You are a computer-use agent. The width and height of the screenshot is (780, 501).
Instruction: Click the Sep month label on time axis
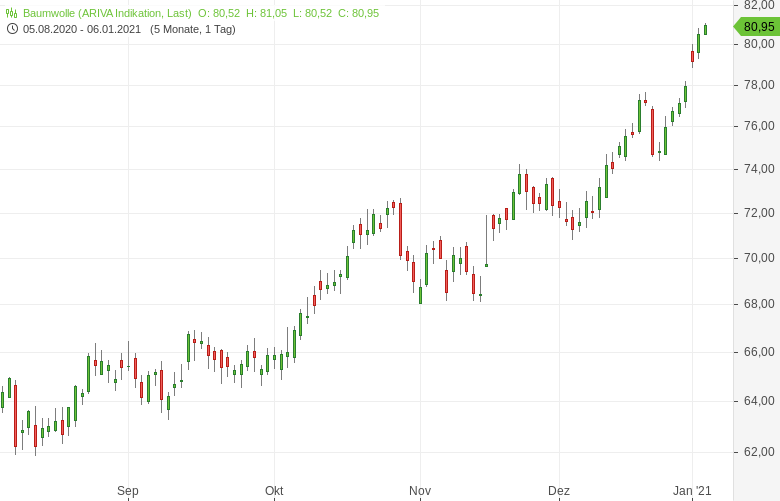[128, 491]
